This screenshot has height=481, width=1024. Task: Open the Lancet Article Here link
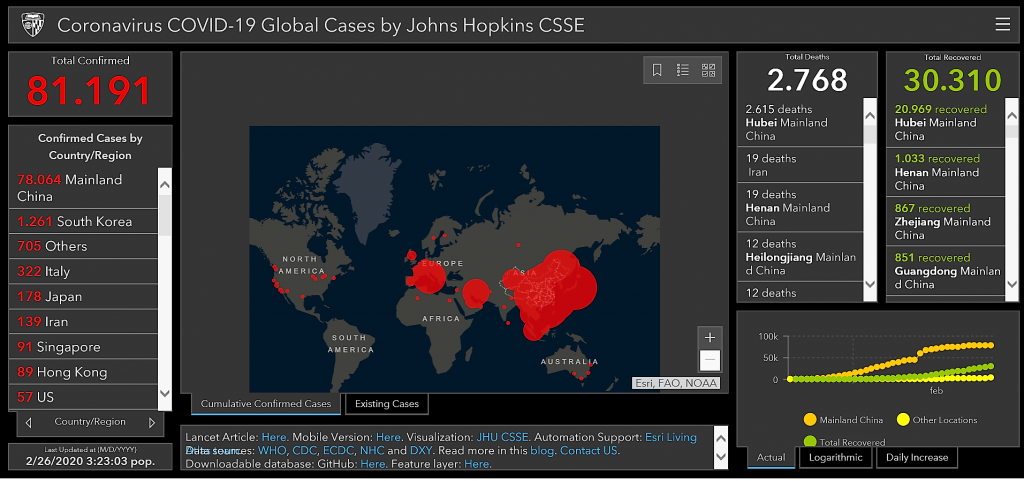(274, 437)
